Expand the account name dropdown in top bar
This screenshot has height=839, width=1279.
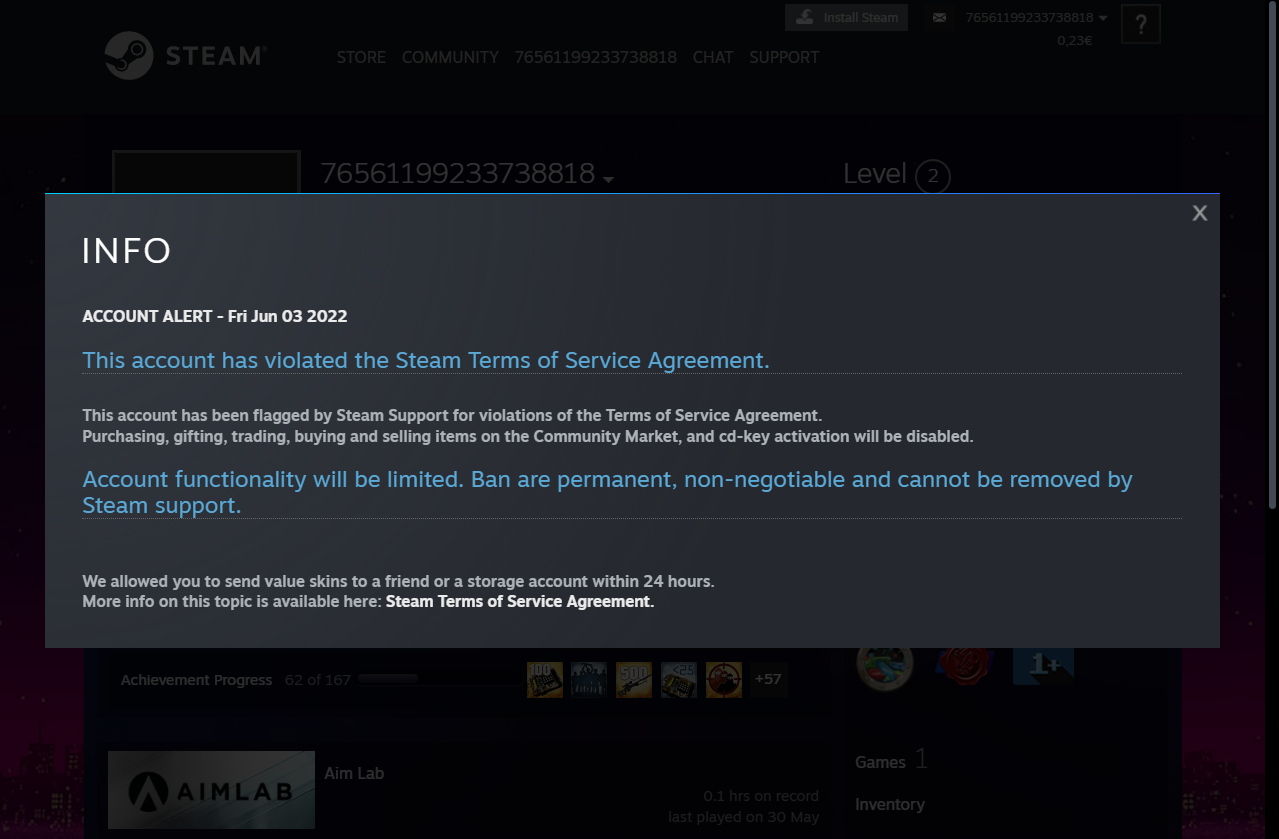coord(1036,17)
